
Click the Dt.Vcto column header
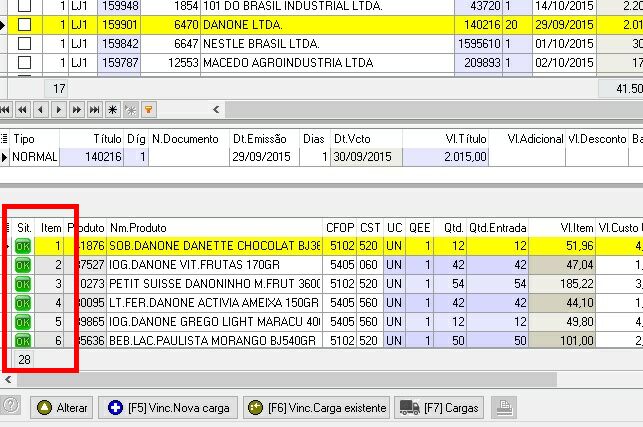[366, 139]
